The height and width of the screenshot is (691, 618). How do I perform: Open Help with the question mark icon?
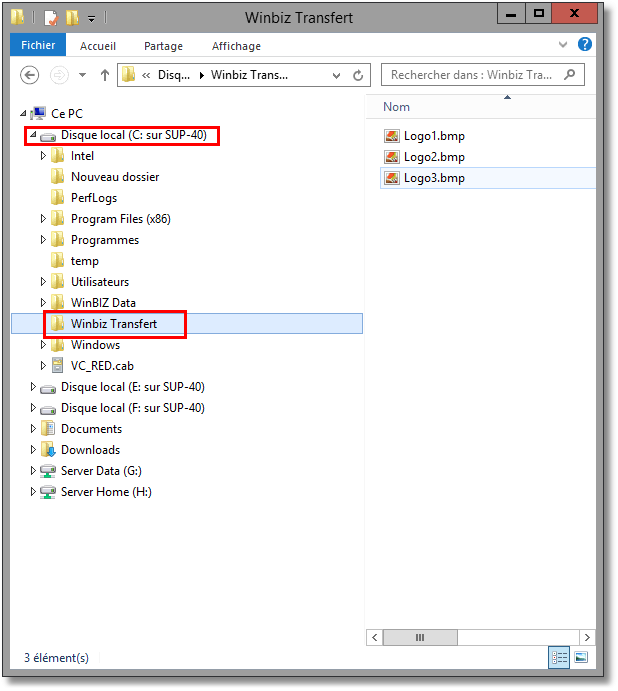[x=585, y=44]
